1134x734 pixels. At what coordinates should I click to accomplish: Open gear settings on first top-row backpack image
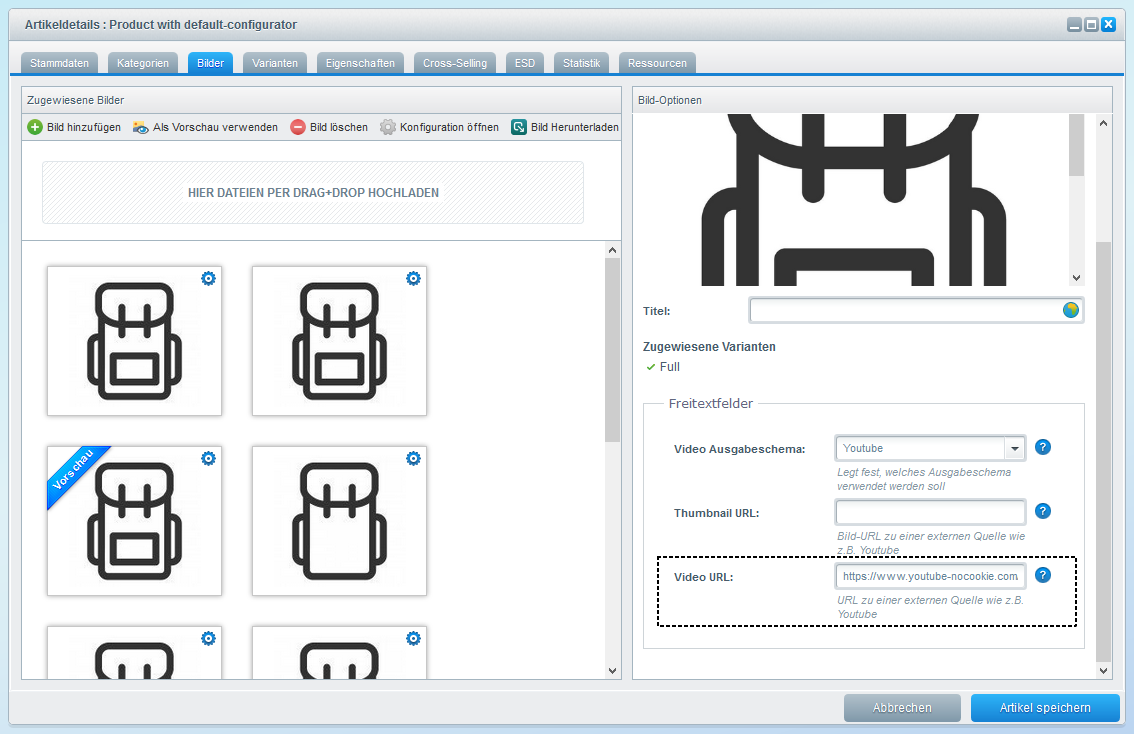pyautogui.click(x=208, y=278)
